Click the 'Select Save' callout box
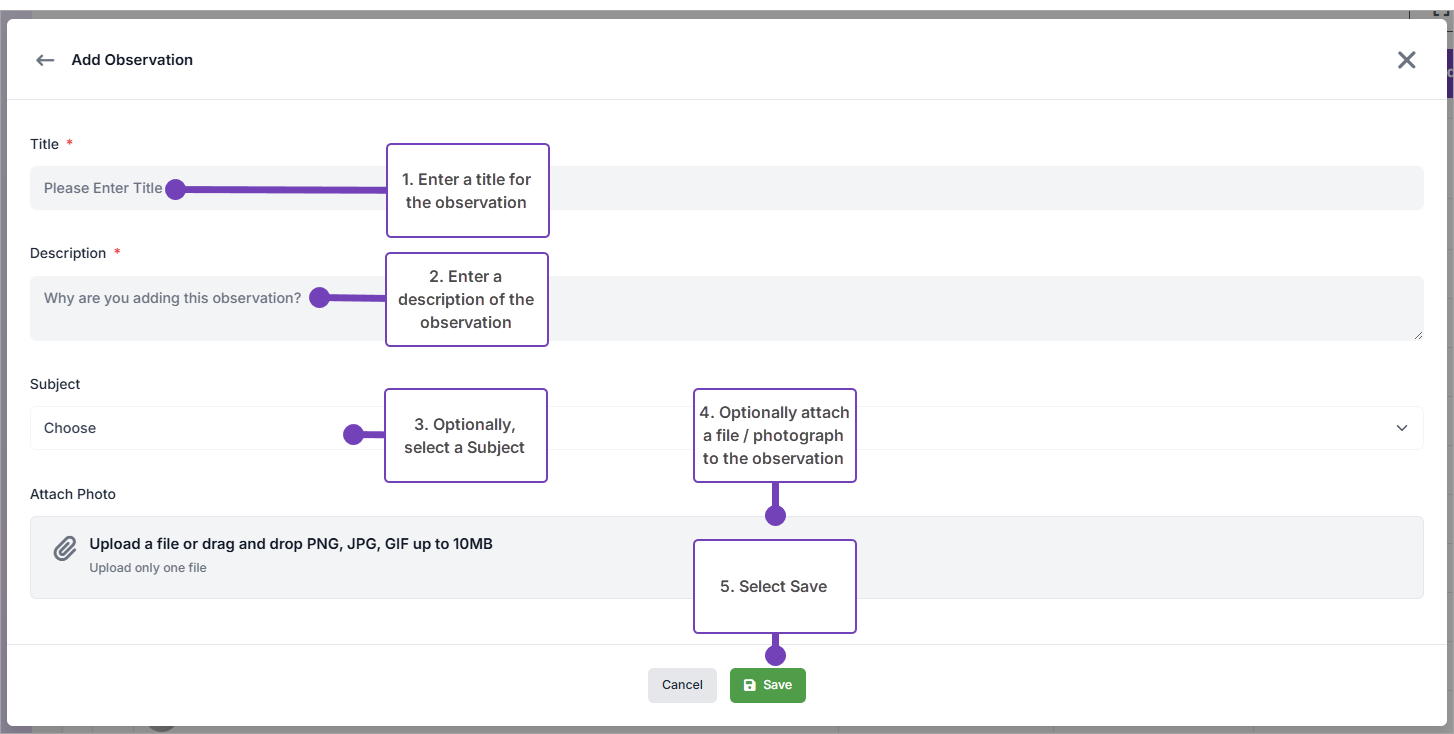The width and height of the screenshot is (1454, 734). (775, 586)
